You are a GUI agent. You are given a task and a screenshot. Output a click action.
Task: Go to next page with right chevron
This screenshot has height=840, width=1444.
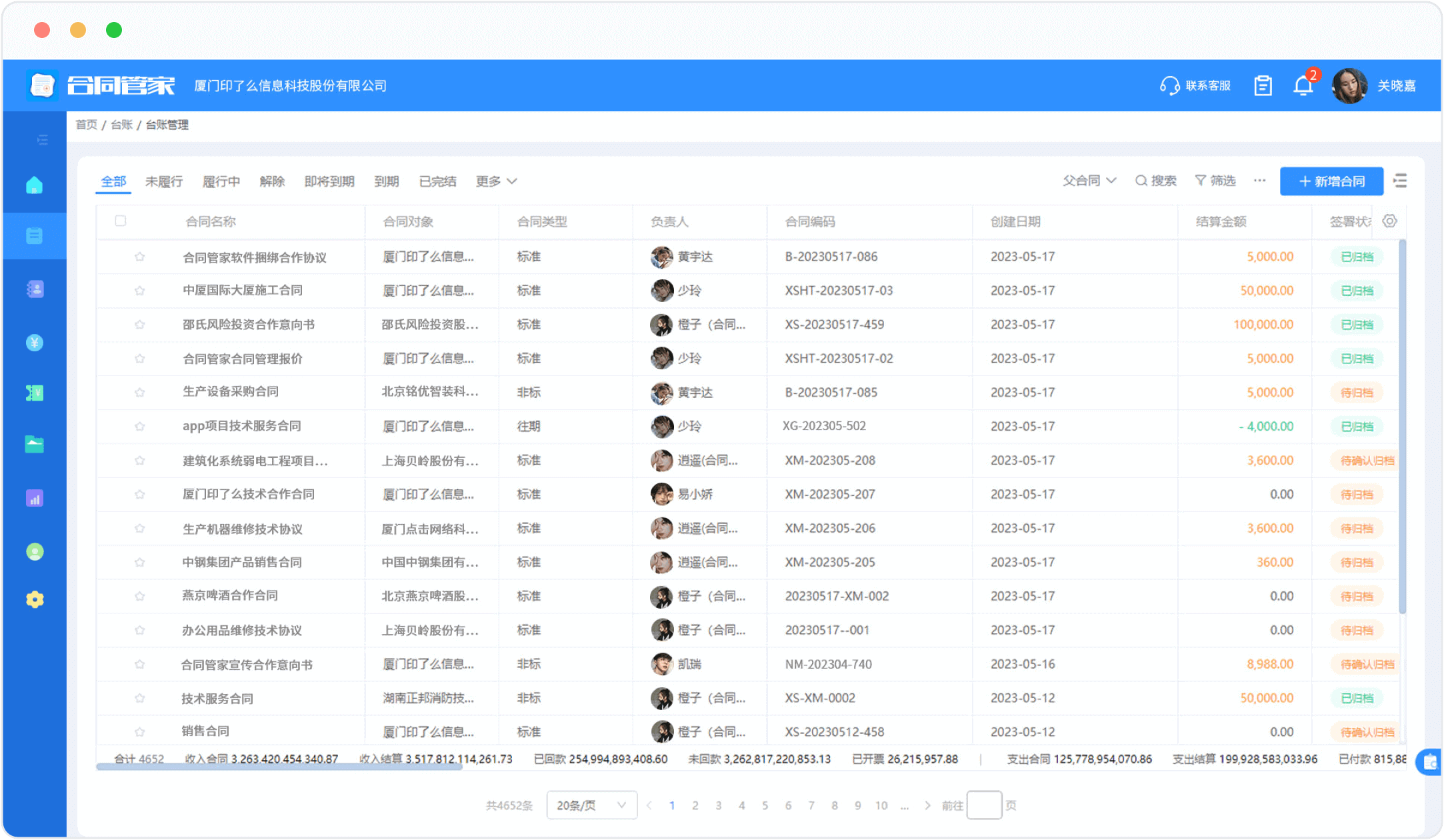pyautogui.click(x=927, y=805)
